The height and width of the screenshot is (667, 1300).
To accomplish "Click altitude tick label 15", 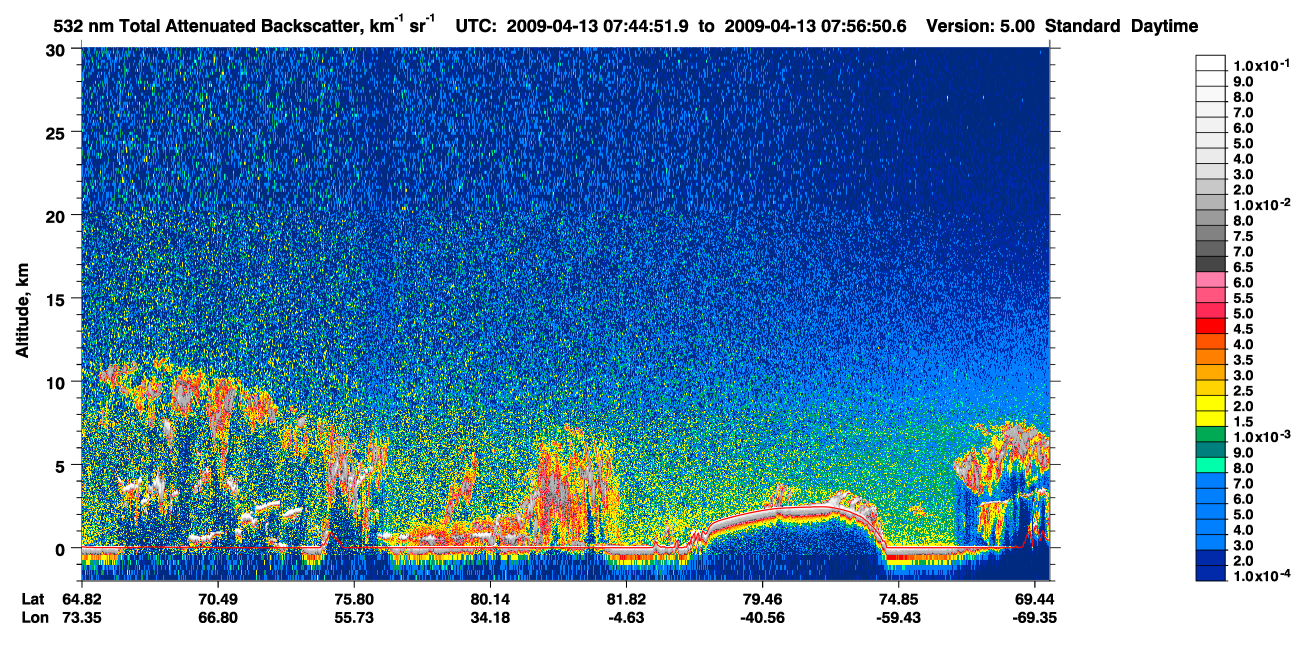I will click(x=57, y=298).
